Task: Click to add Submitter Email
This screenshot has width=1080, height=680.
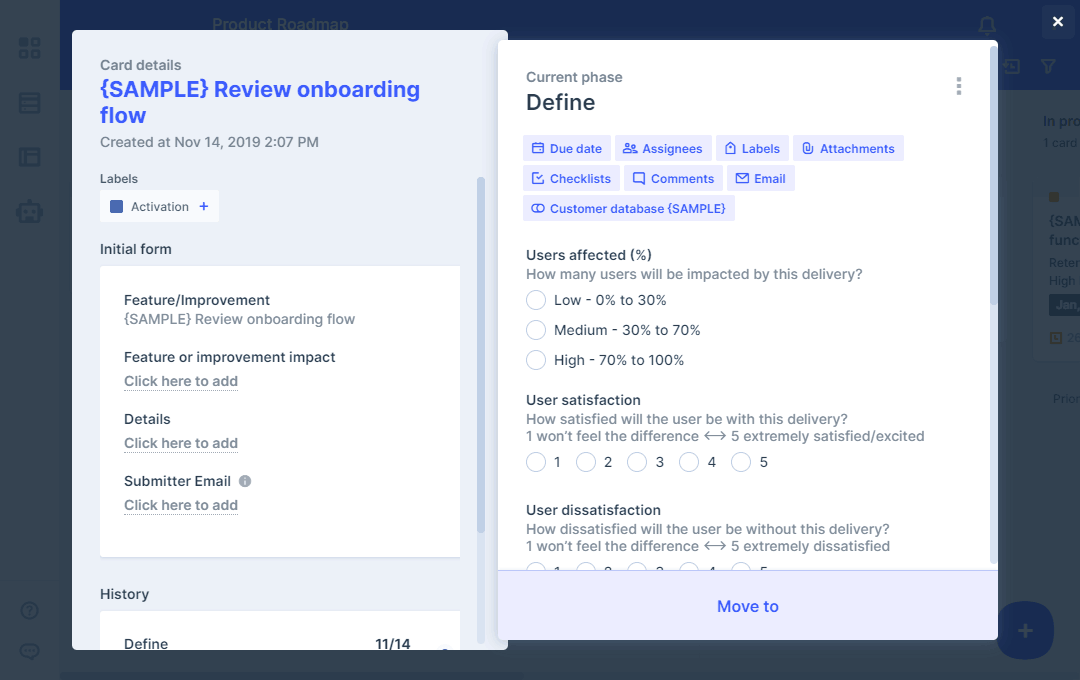Action: tap(181, 505)
